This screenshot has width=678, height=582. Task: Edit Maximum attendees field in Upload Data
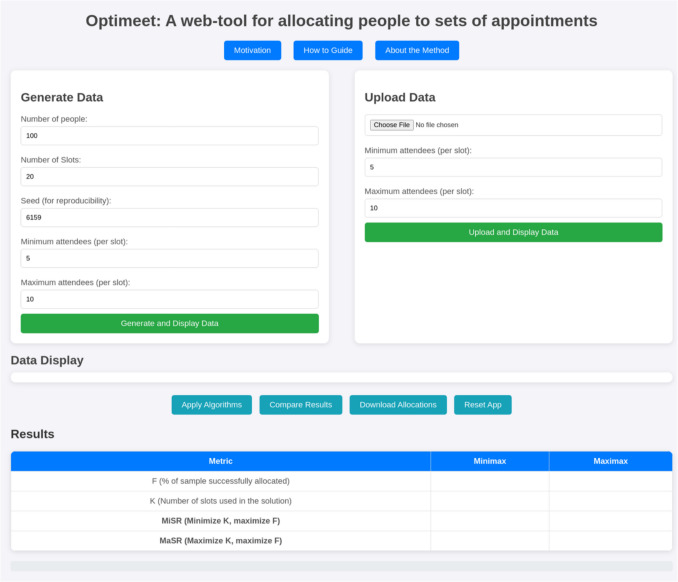click(513, 208)
